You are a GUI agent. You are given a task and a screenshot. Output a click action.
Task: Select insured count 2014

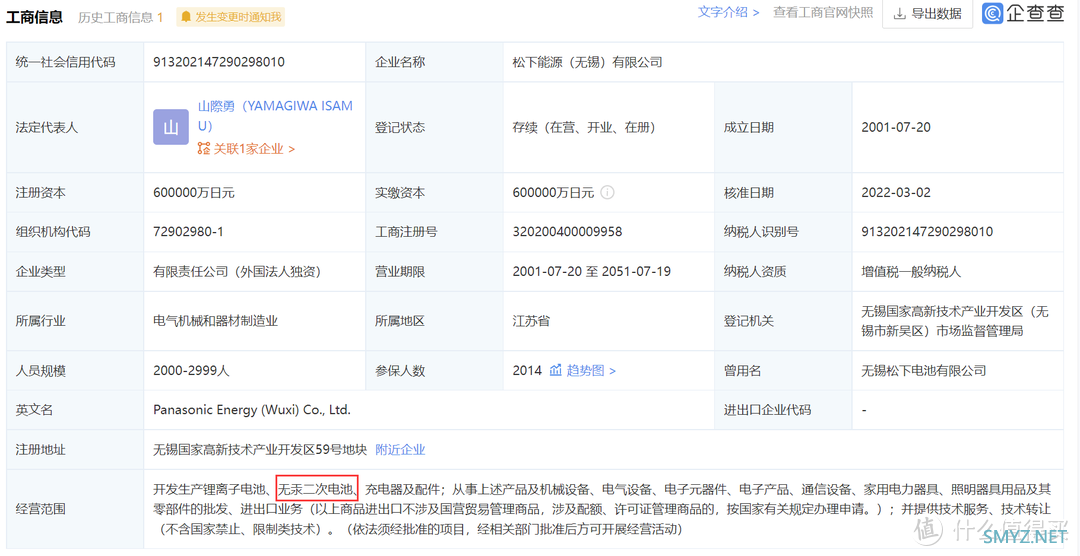528,371
